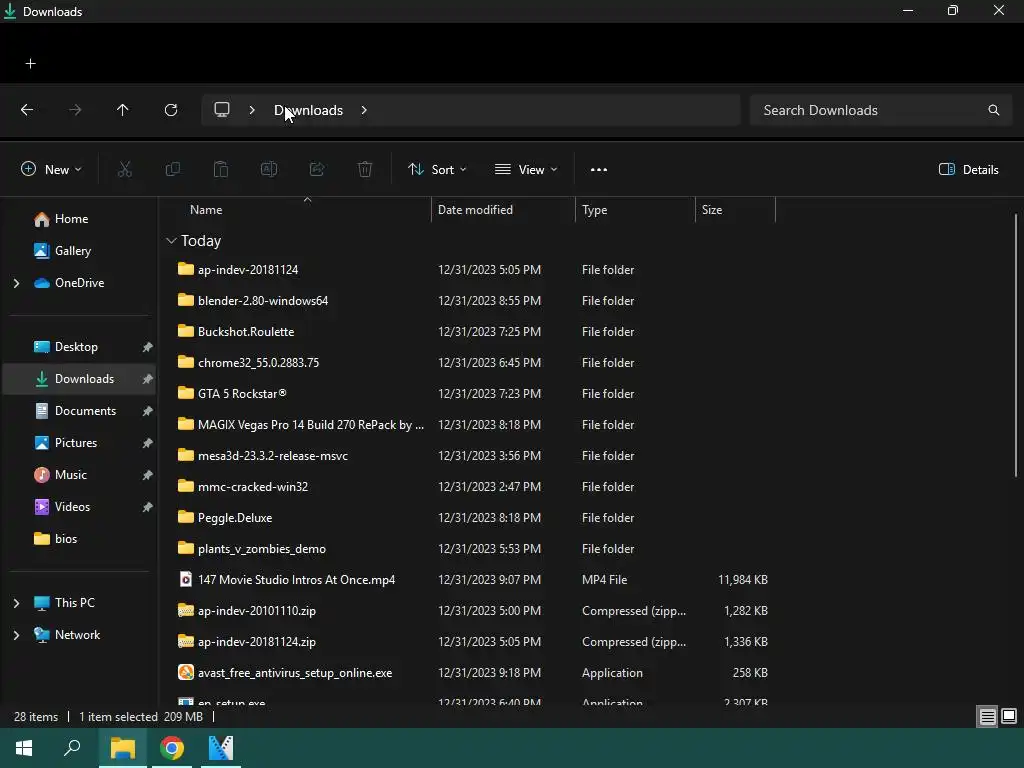Image resolution: width=1024 pixels, height=768 pixels.
Task: Click the vertical scrollbar in file list
Action: click(x=1016, y=345)
